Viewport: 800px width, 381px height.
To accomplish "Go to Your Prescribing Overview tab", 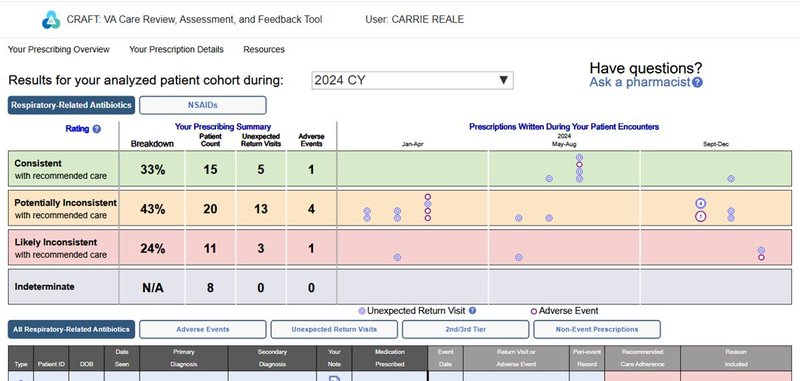I will click(59, 49).
